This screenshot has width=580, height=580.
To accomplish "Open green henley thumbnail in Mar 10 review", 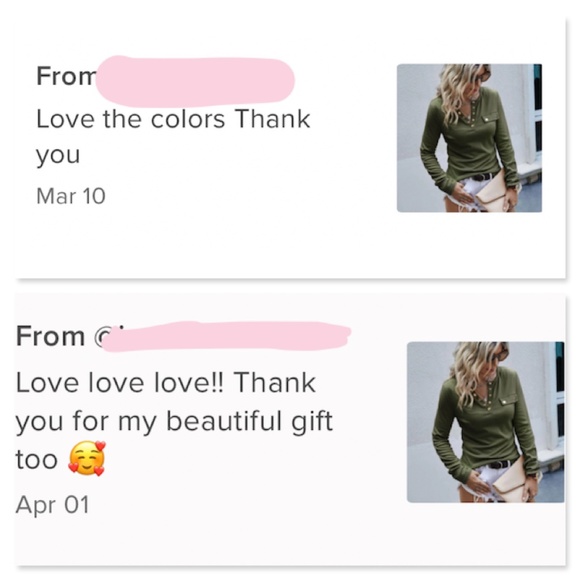I will (469, 138).
